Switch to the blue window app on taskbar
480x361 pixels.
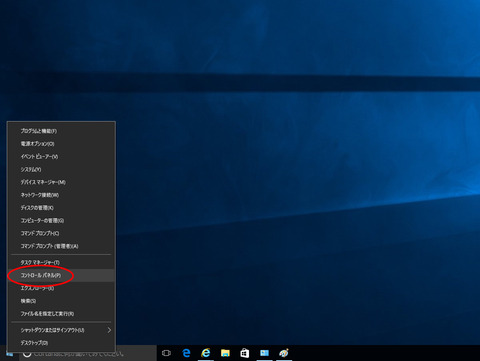click(264, 353)
